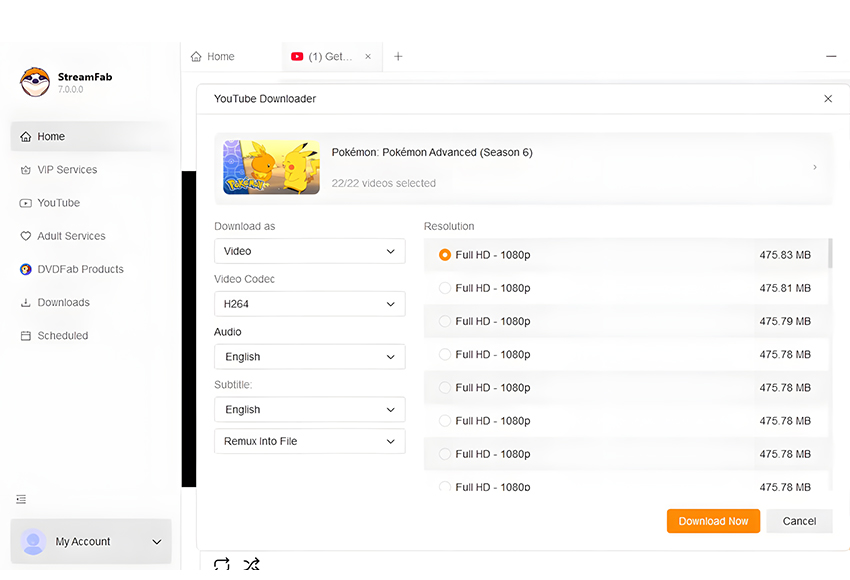The width and height of the screenshot is (850, 580).
Task: Expand the Video Codec H264 dropdown
Action: pos(309,304)
